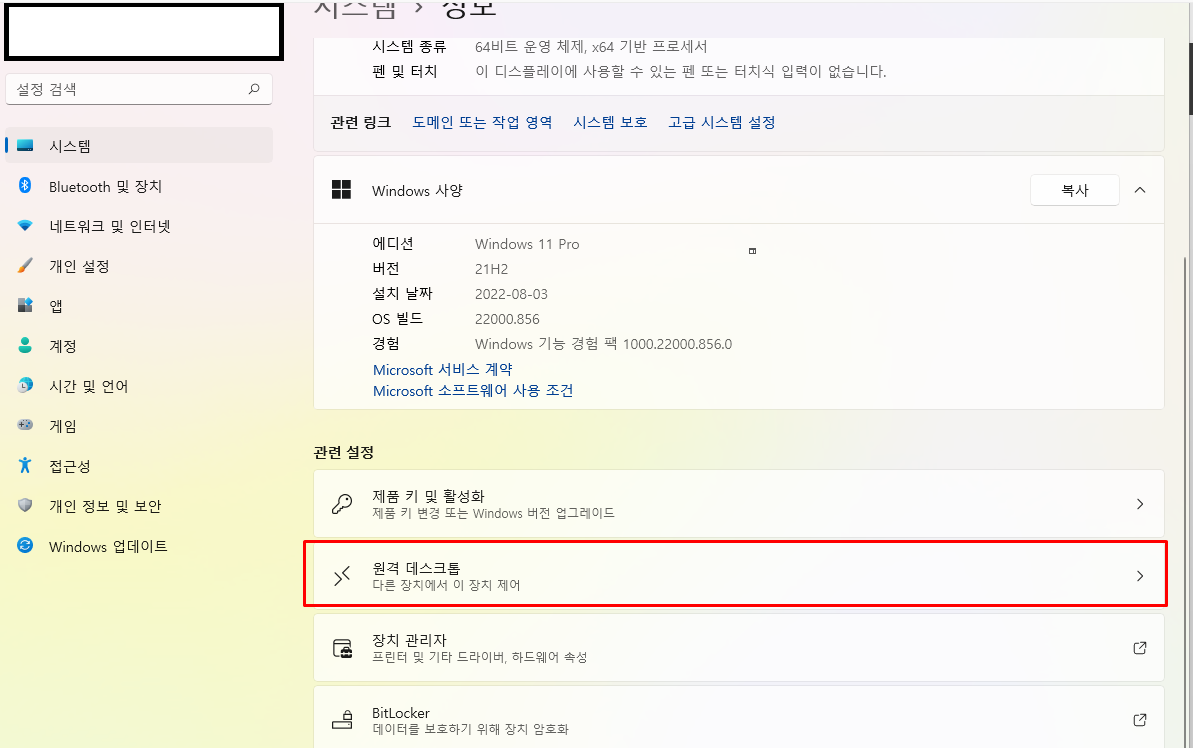This screenshot has height=748, width=1193.
Task: Click the 원격 데스크톱 remote icon
Action: [x=342, y=576]
